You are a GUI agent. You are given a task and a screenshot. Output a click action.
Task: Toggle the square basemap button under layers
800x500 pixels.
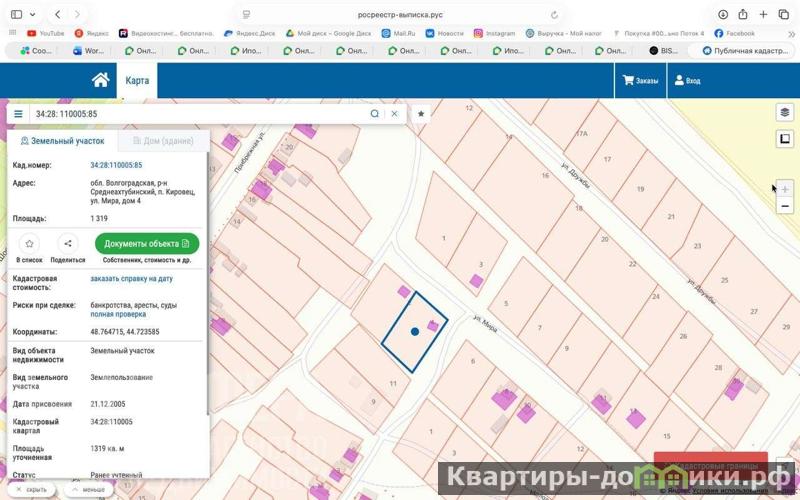tap(785, 138)
